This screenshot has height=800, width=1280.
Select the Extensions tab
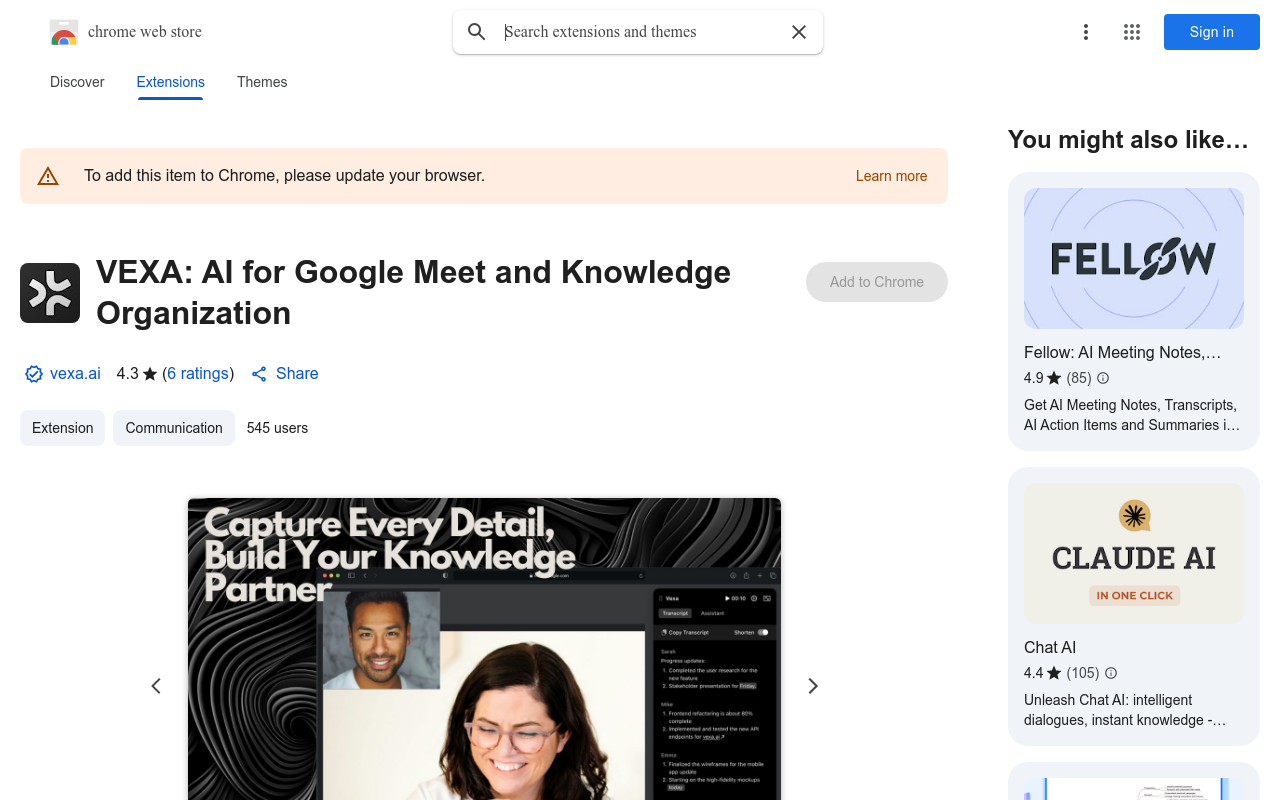click(x=171, y=82)
